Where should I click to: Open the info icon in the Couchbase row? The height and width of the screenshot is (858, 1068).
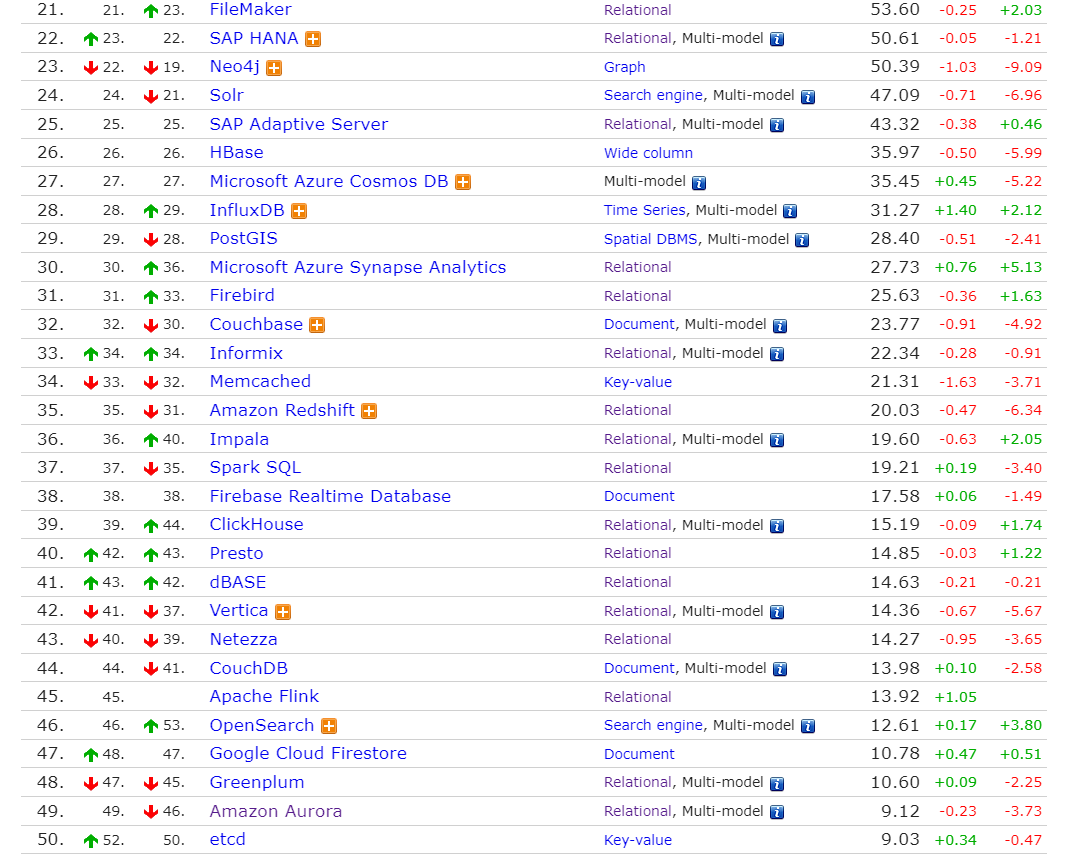tap(780, 325)
